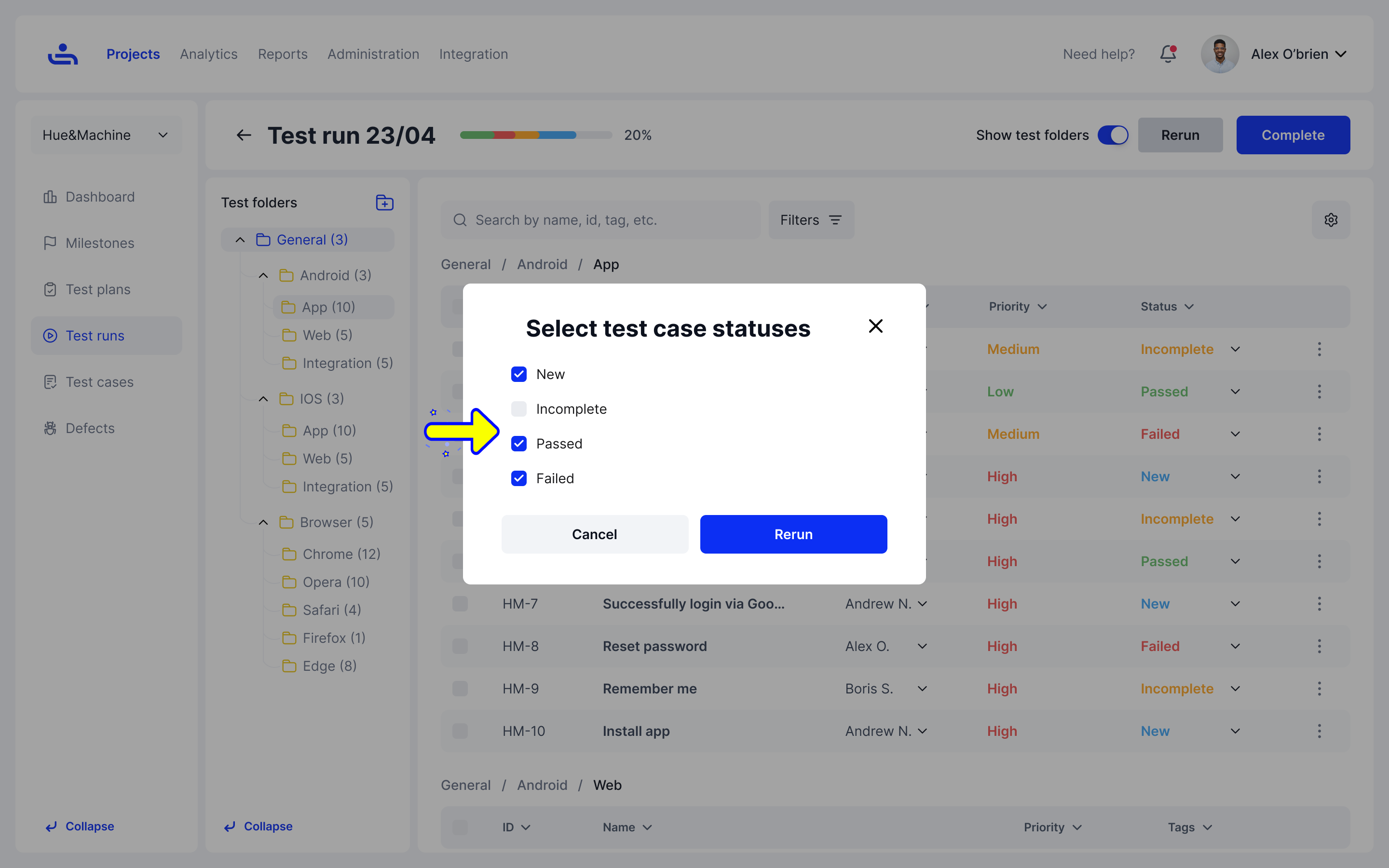
Task: Select Test runs in the sidebar
Action: click(107, 336)
